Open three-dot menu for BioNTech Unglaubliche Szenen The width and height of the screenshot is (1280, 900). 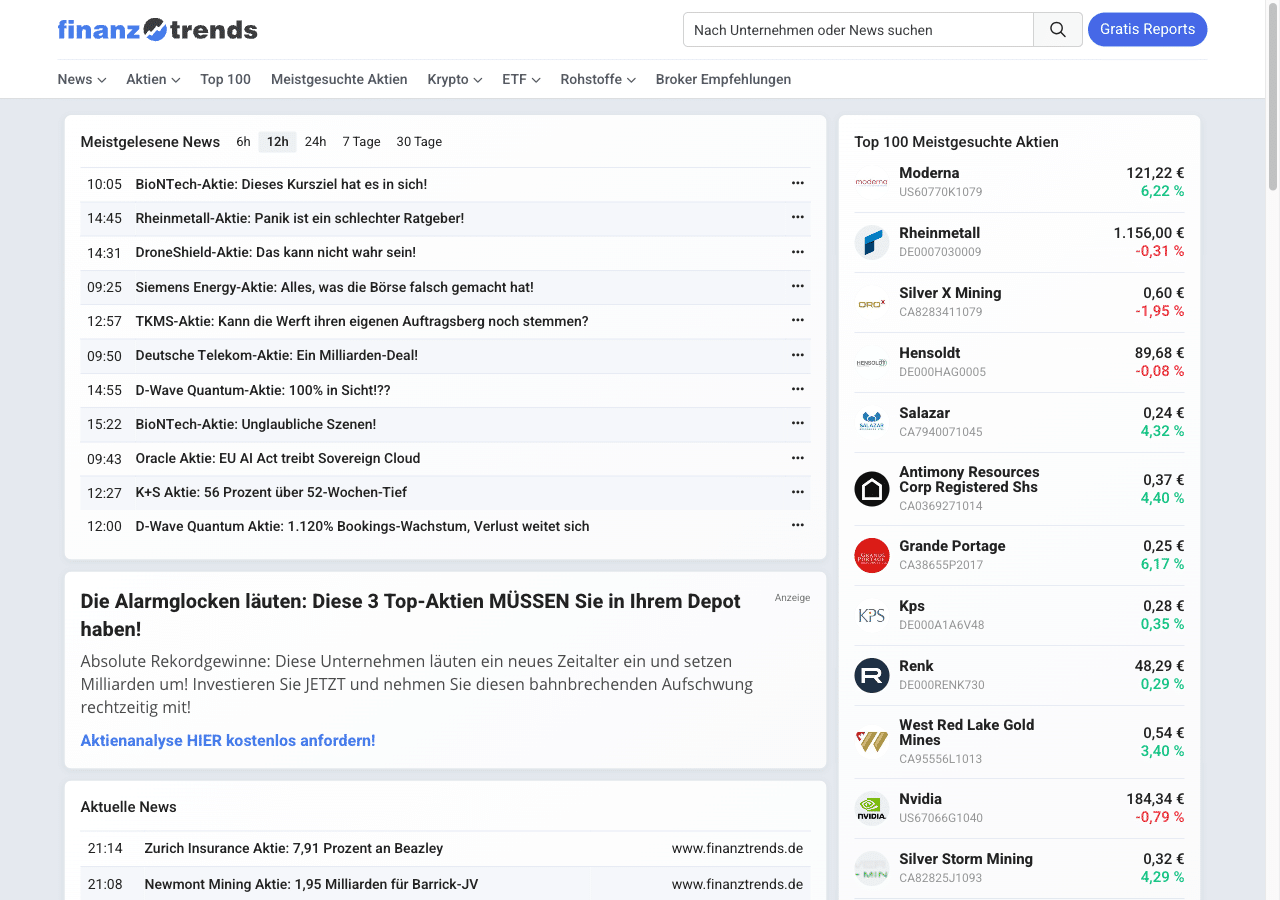(798, 423)
